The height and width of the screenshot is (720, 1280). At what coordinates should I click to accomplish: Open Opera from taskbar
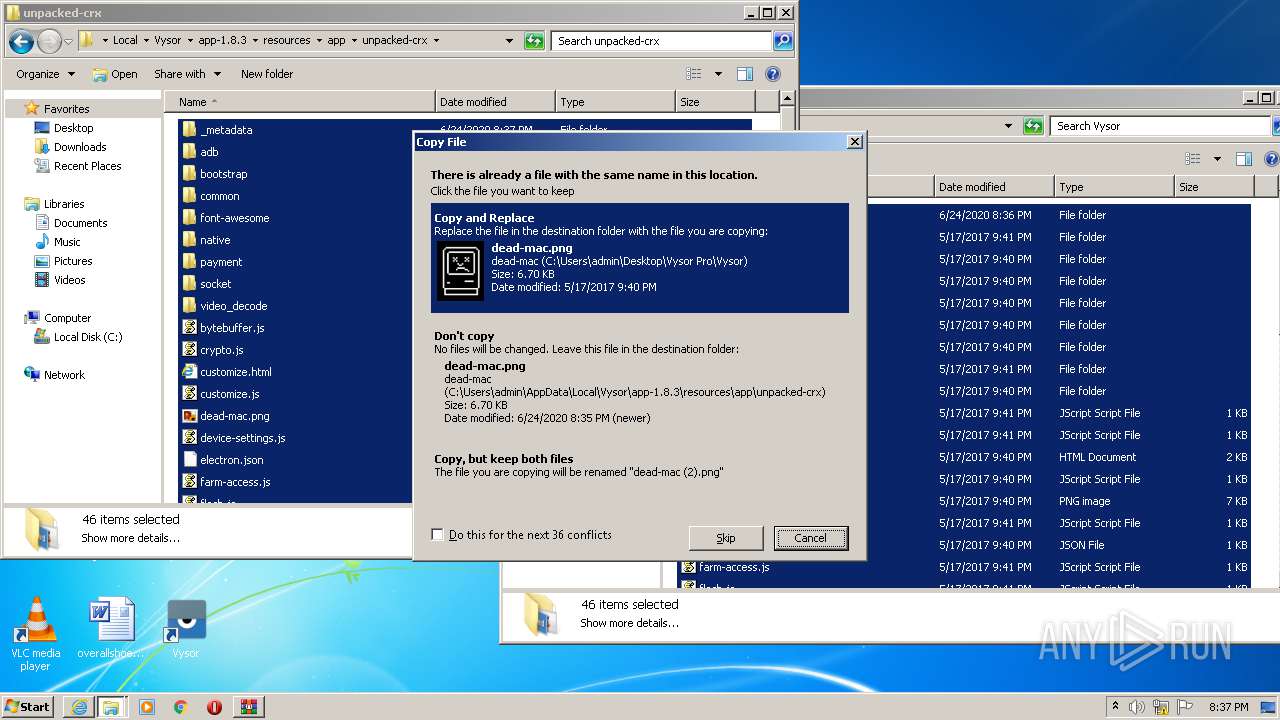pyautogui.click(x=214, y=707)
